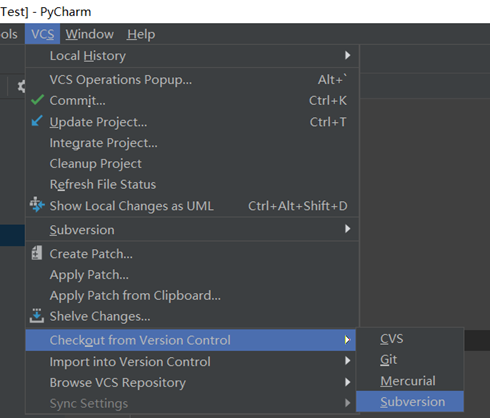Open the partially visible Tools menu

point(9,34)
